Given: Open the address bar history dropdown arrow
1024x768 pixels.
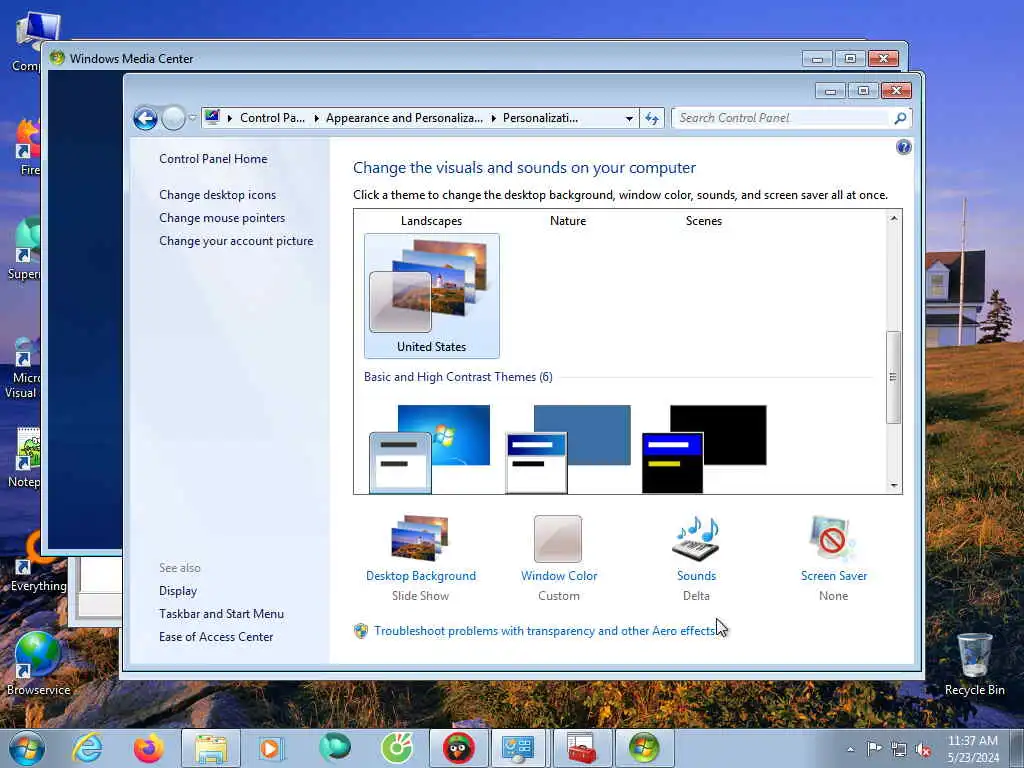Looking at the screenshot, I should (x=629, y=118).
